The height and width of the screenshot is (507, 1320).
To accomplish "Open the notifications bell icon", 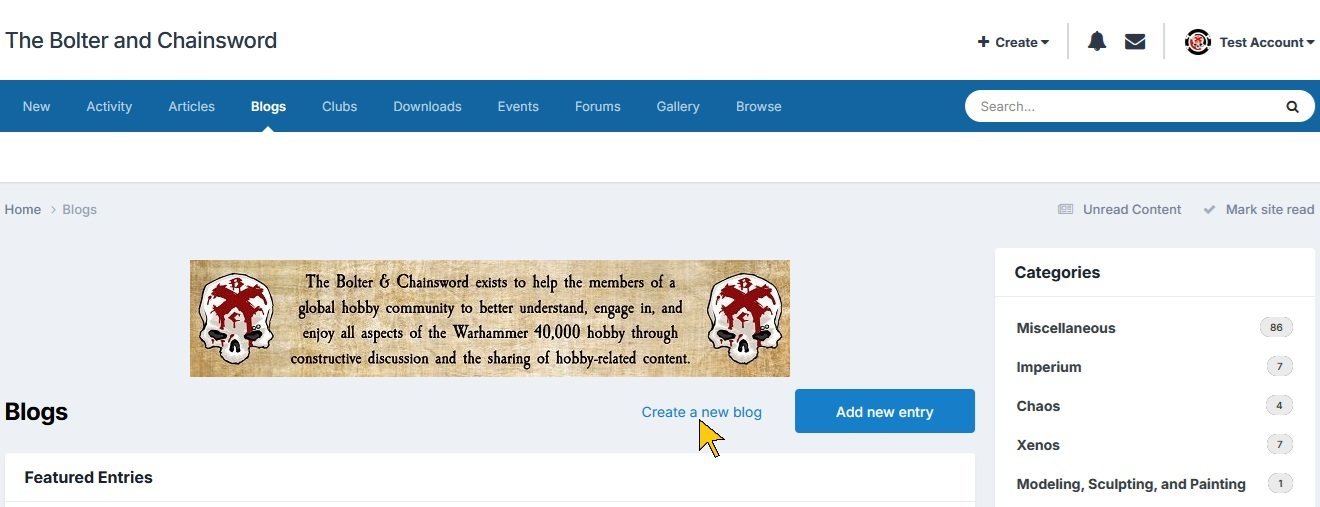I will pyautogui.click(x=1097, y=42).
